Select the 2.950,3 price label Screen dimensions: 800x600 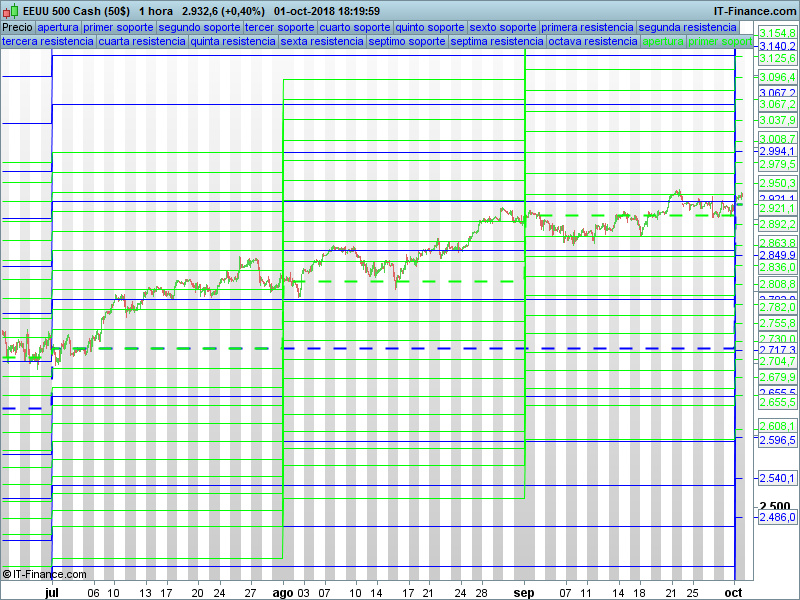click(x=777, y=183)
